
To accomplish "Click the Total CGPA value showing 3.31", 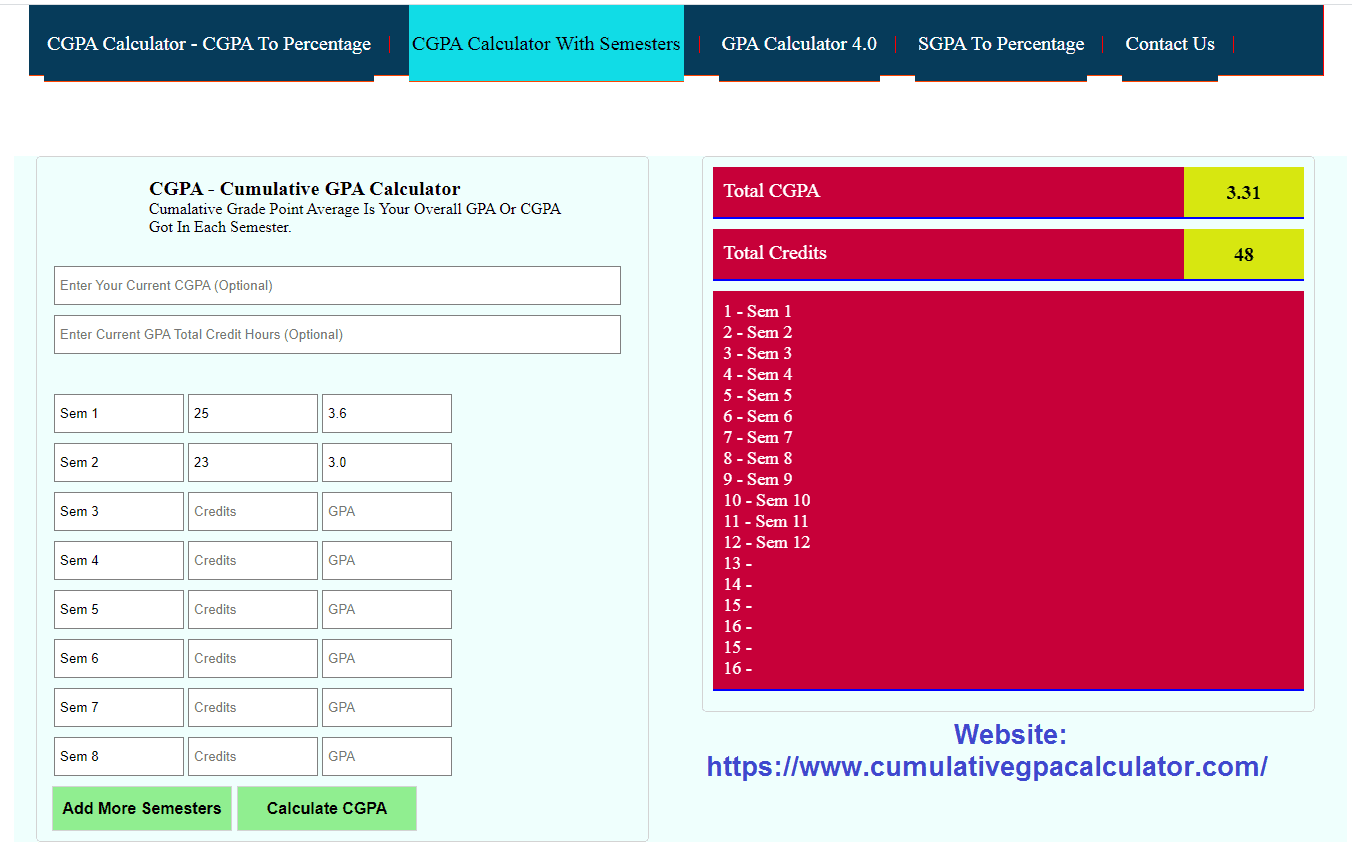I will pyautogui.click(x=1243, y=192).
